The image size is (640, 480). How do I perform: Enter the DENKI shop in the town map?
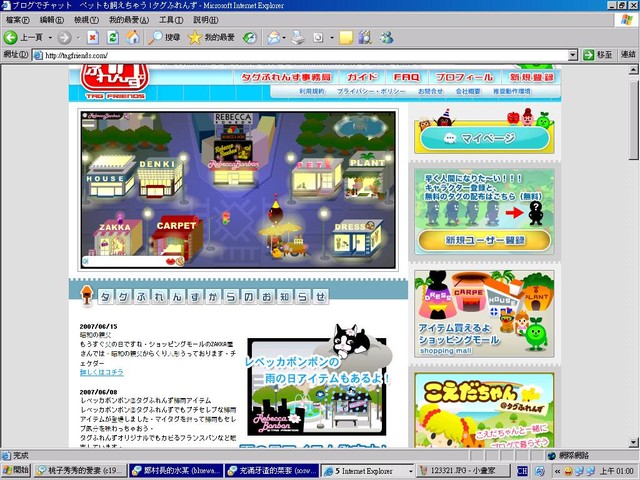160,178
